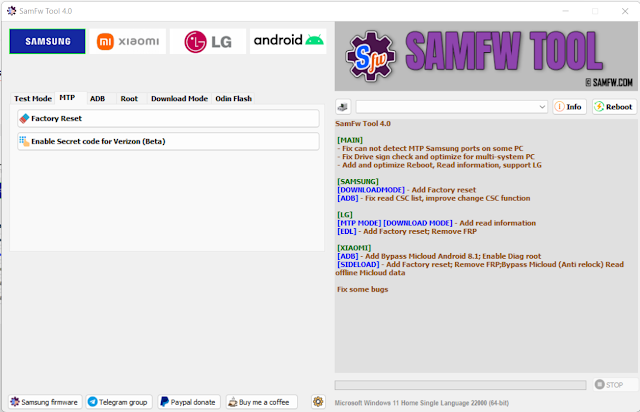The width and height of the screenshot is (640, 412).
Task: Select the Samsung brand button
Action: point(47,41)
